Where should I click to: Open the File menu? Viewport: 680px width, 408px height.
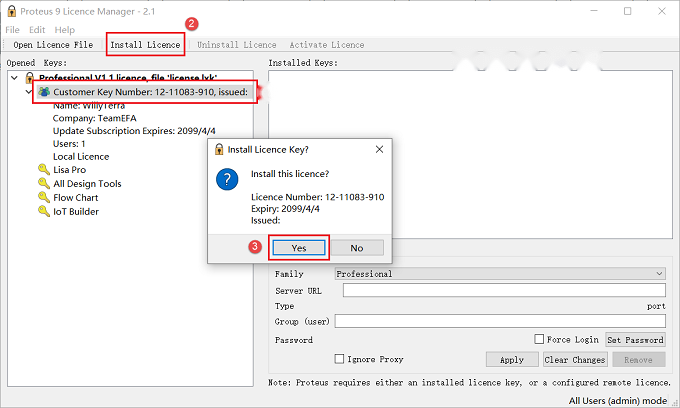click(x=12, y=30)
